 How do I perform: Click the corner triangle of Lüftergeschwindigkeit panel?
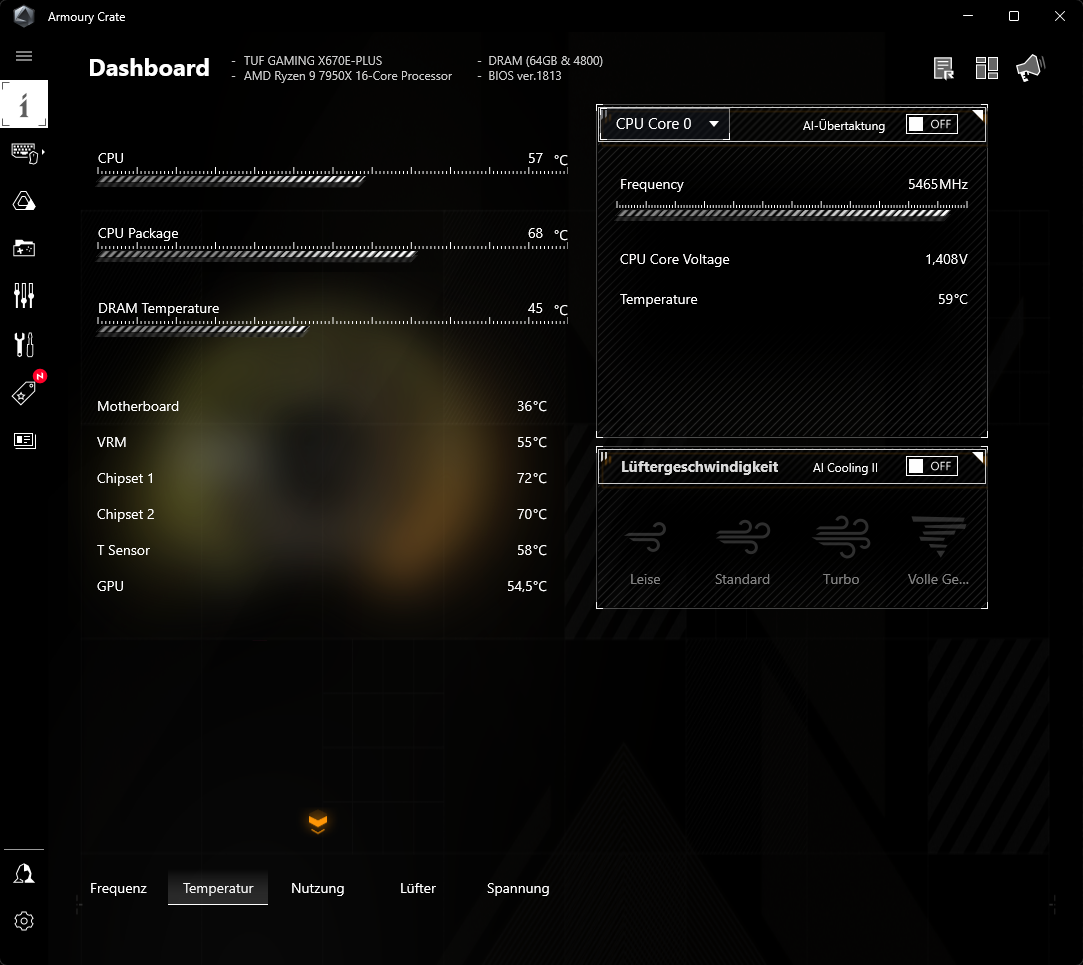click(x=979, y=457)
